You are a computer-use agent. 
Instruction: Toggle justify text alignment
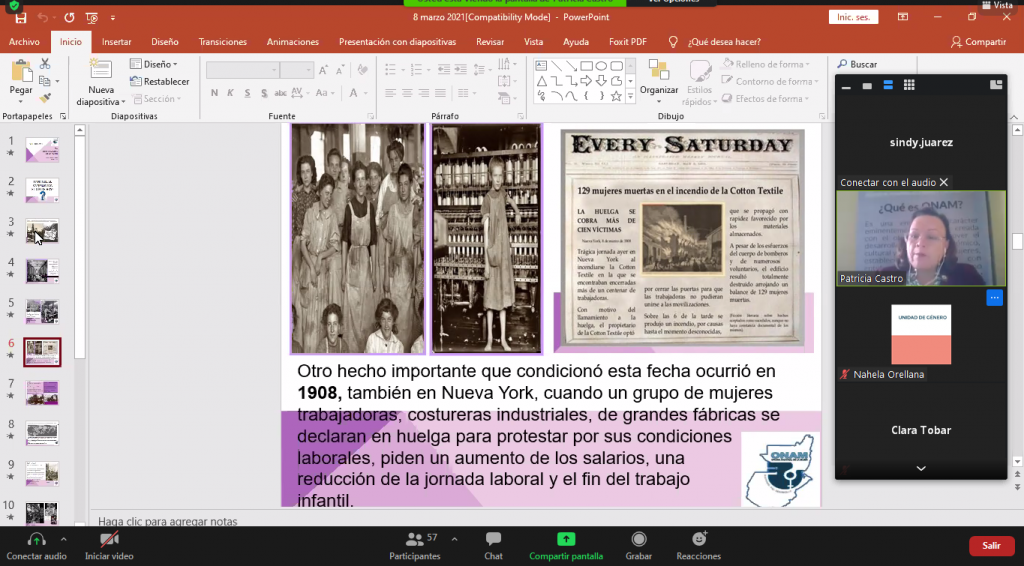click(441, 93)
